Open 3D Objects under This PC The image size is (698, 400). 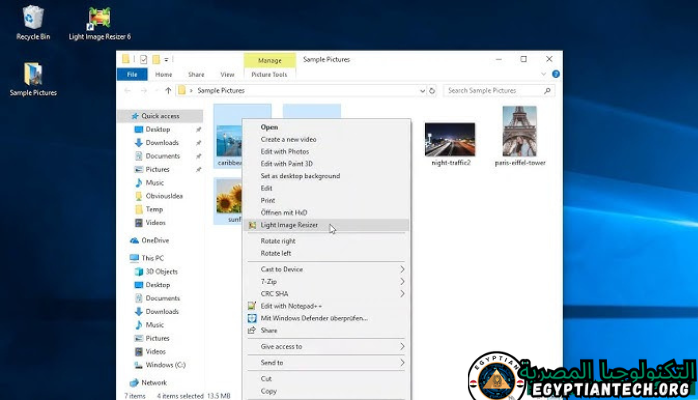coord(161,271)
